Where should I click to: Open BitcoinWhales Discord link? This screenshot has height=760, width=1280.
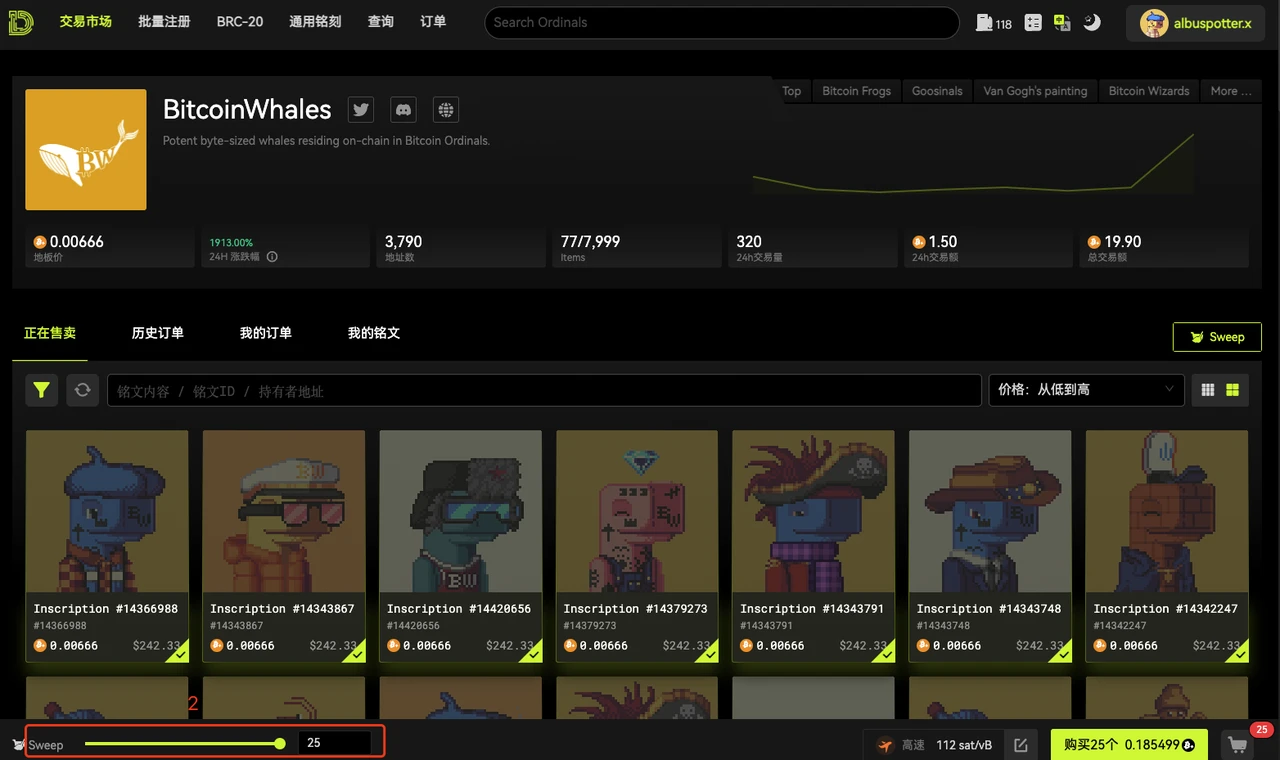(x=403, y=110)
